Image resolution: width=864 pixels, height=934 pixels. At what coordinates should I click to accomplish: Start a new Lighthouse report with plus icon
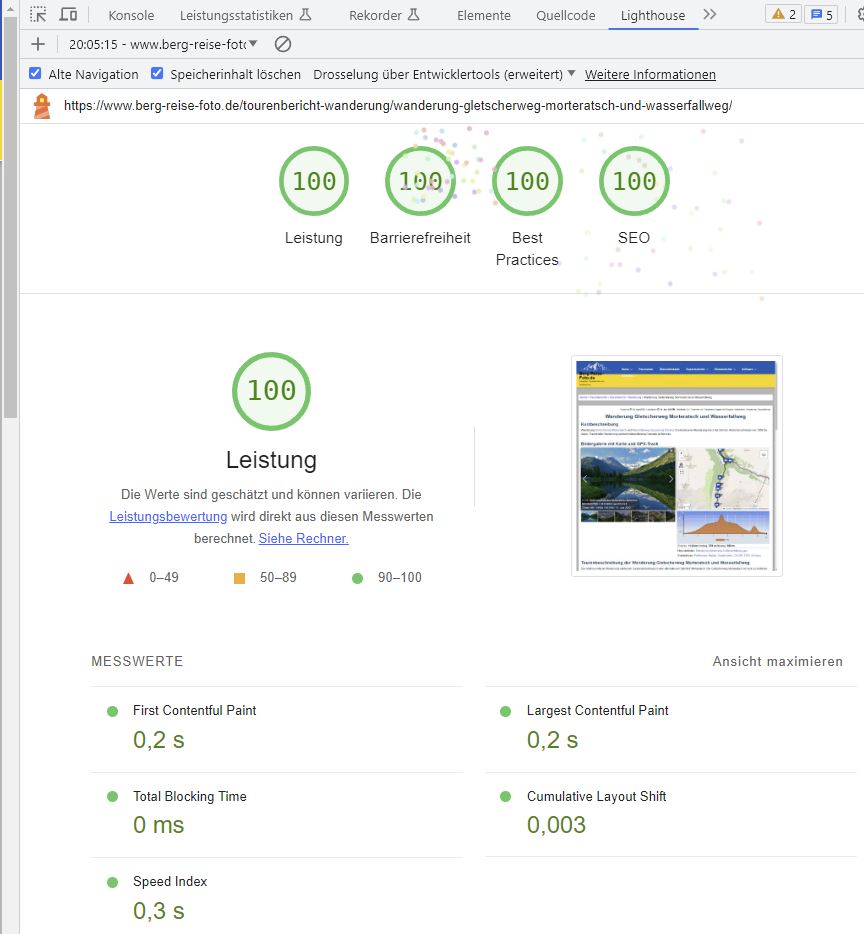tap(38, 44)
